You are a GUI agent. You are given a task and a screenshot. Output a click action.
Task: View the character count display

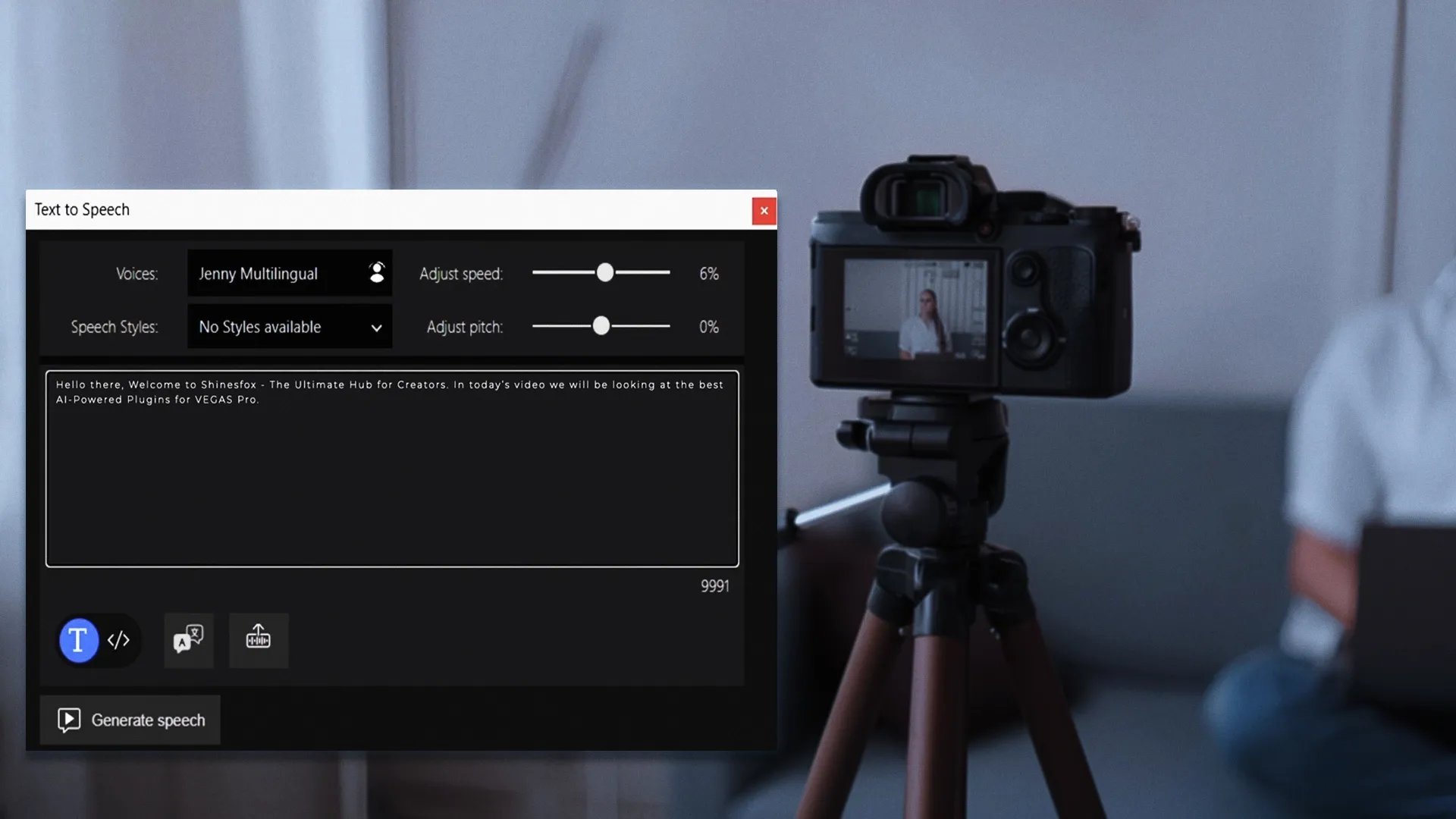pyautogui.click(x=714, y=585)
